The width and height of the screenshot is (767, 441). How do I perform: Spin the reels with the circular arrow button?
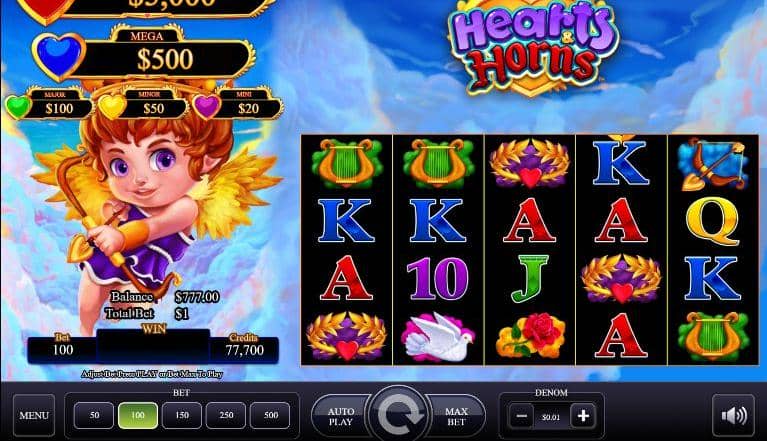click(x=399, y=415)
